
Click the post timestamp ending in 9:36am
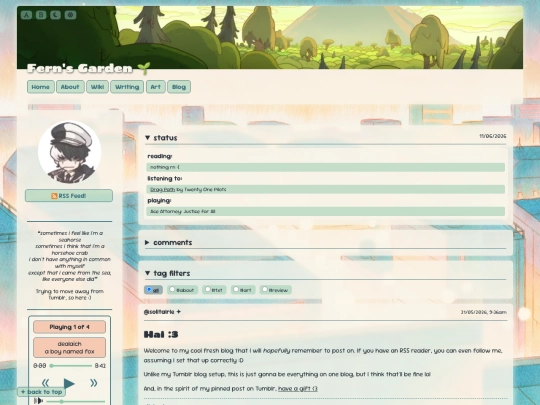[x=484, y=312]
